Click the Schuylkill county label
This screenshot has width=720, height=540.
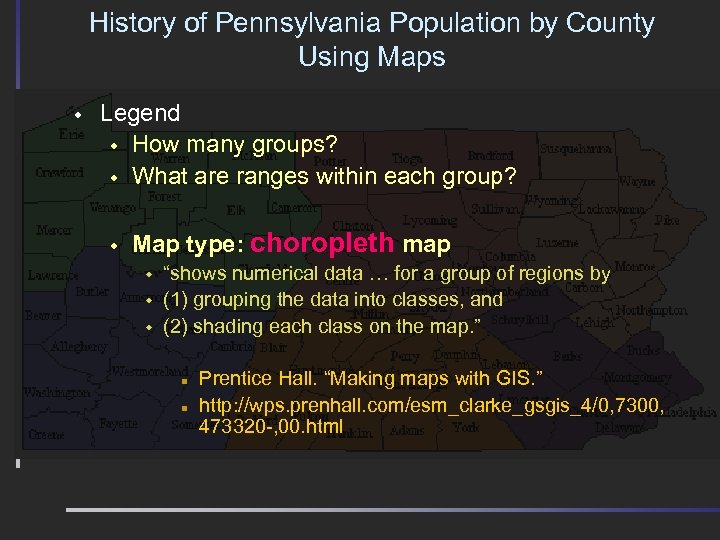(x=520, y=320)
